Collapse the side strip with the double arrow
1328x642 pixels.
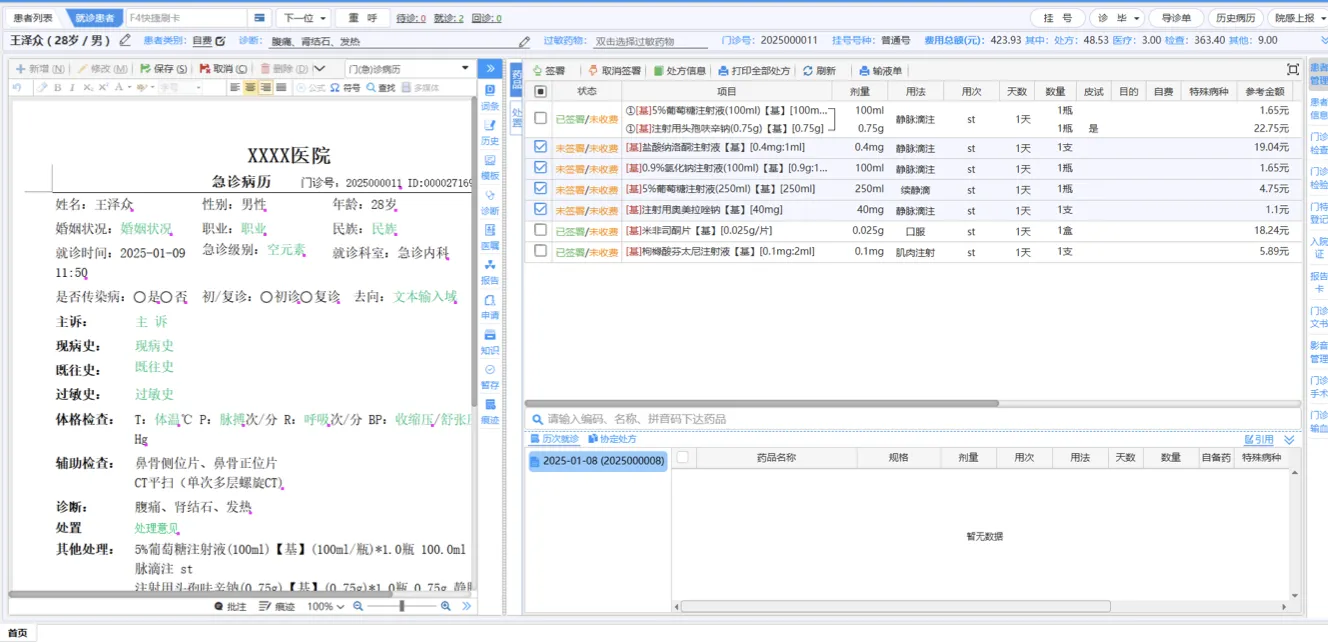pyautogui.click(x=489, y=69)
